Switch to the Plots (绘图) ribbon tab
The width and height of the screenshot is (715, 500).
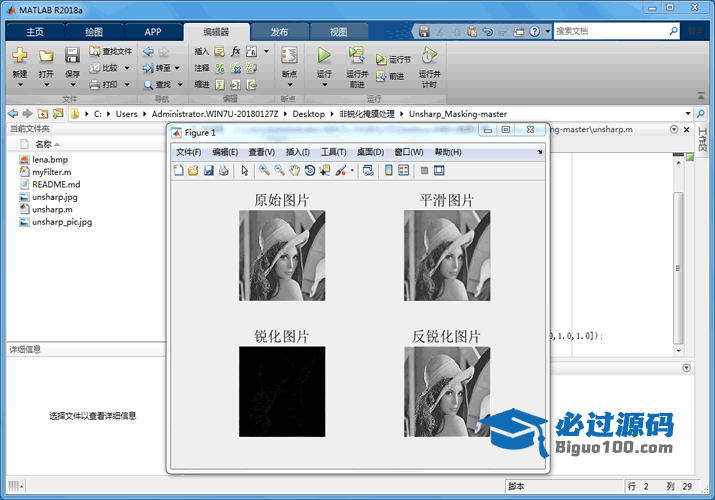coord(94,32)
